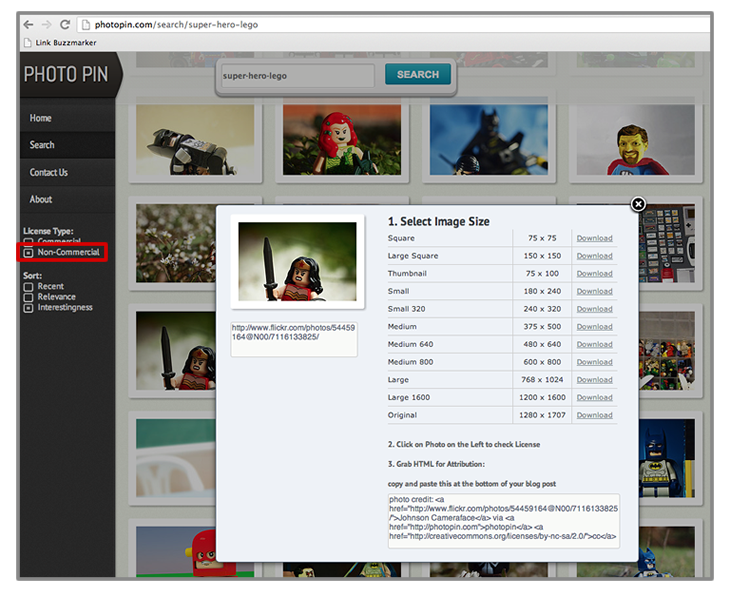This screenshot has width=730, height=595.
Task: Click the flickr photo URL box
Action: [x=294, y=339]
